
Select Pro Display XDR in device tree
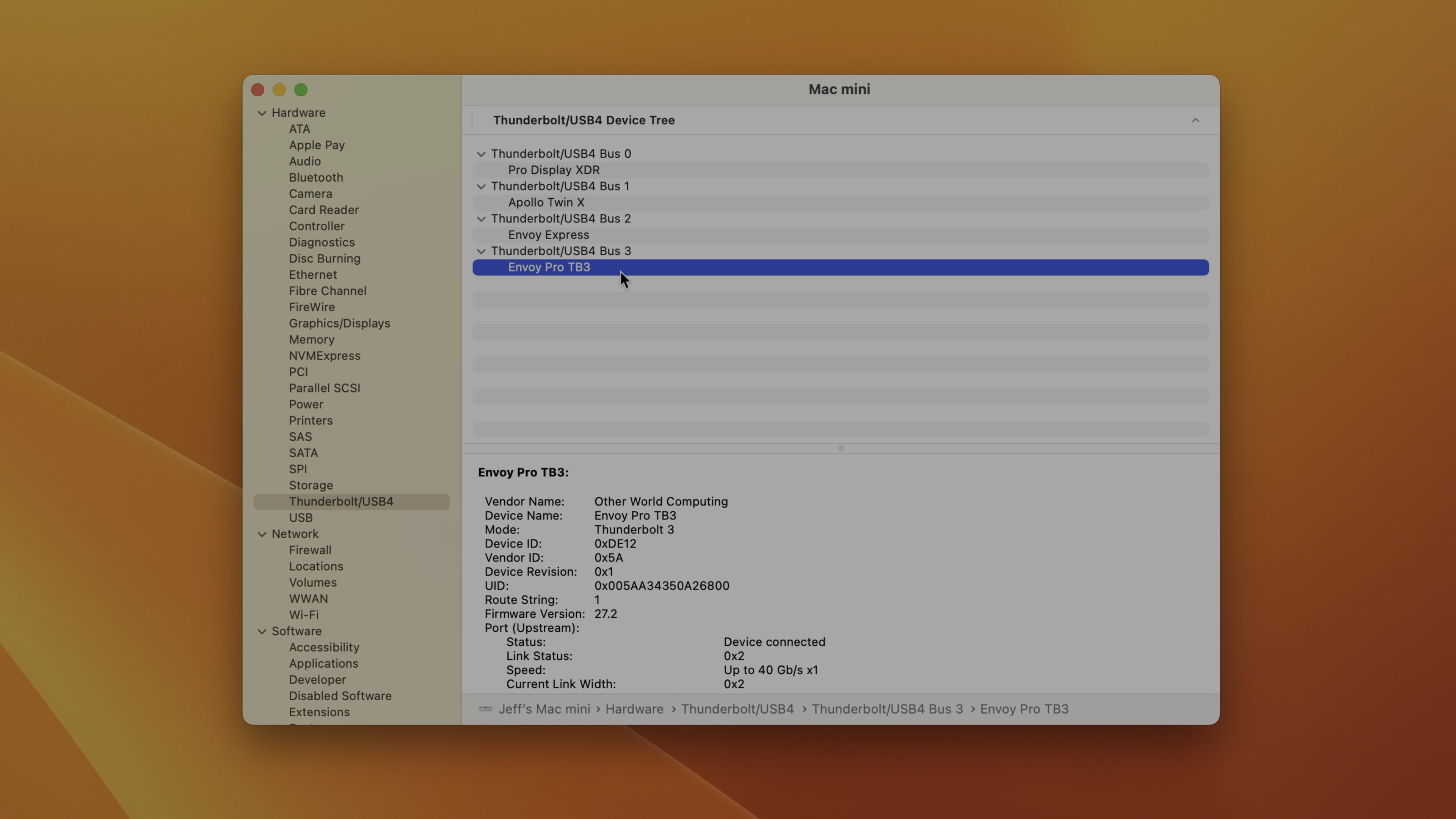[x=553, y=170]
